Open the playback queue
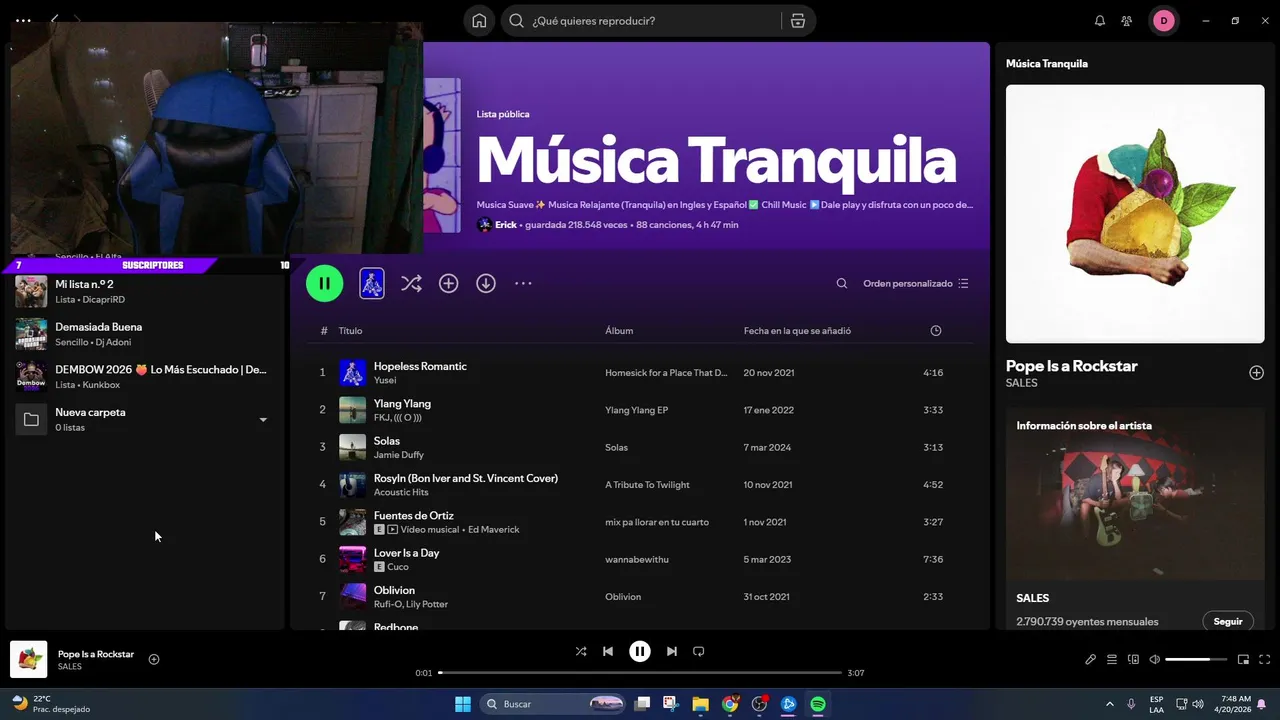Viewport: 1280px width, 720px height. point(1112,659)
